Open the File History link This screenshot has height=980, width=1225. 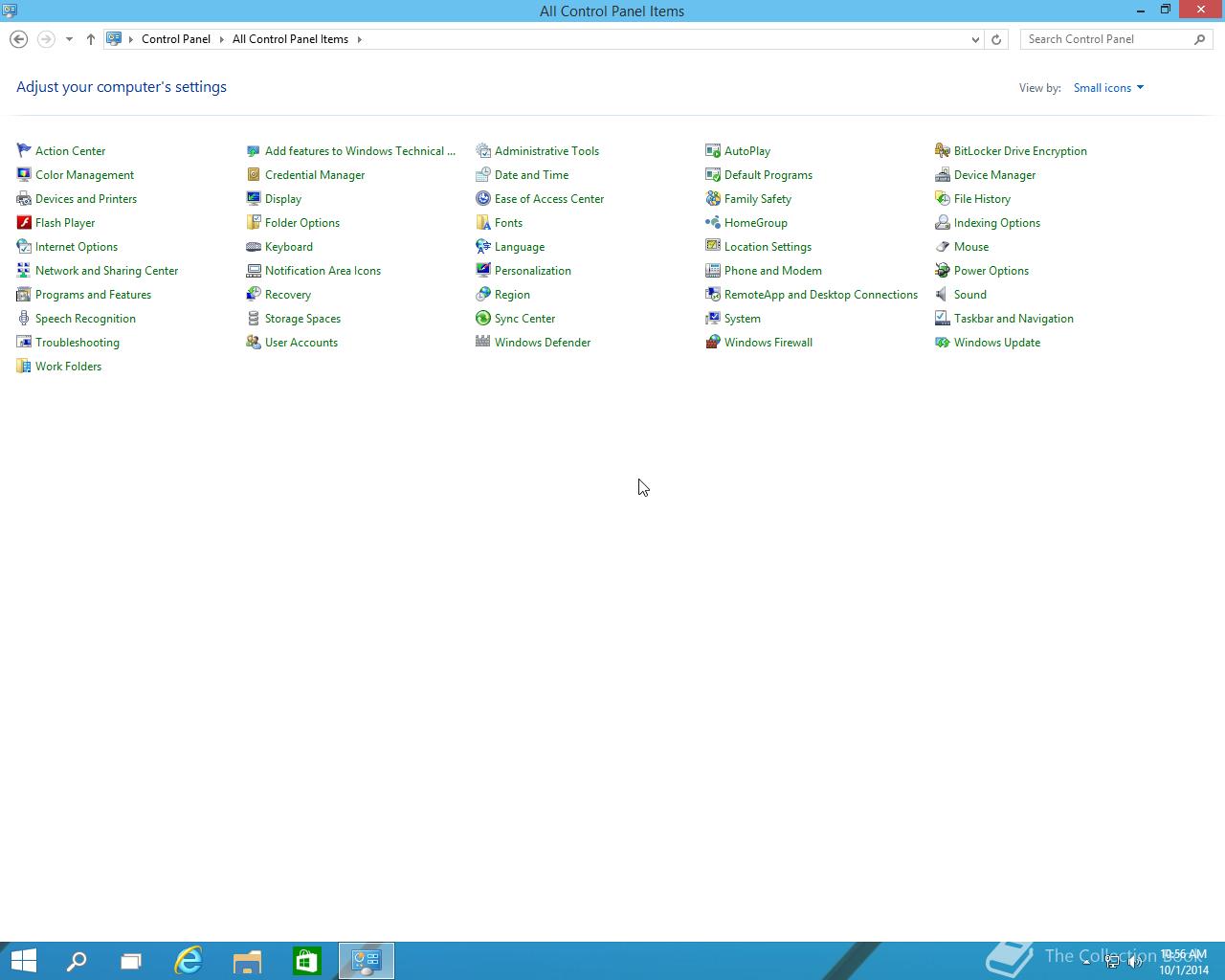coord(982,199)
